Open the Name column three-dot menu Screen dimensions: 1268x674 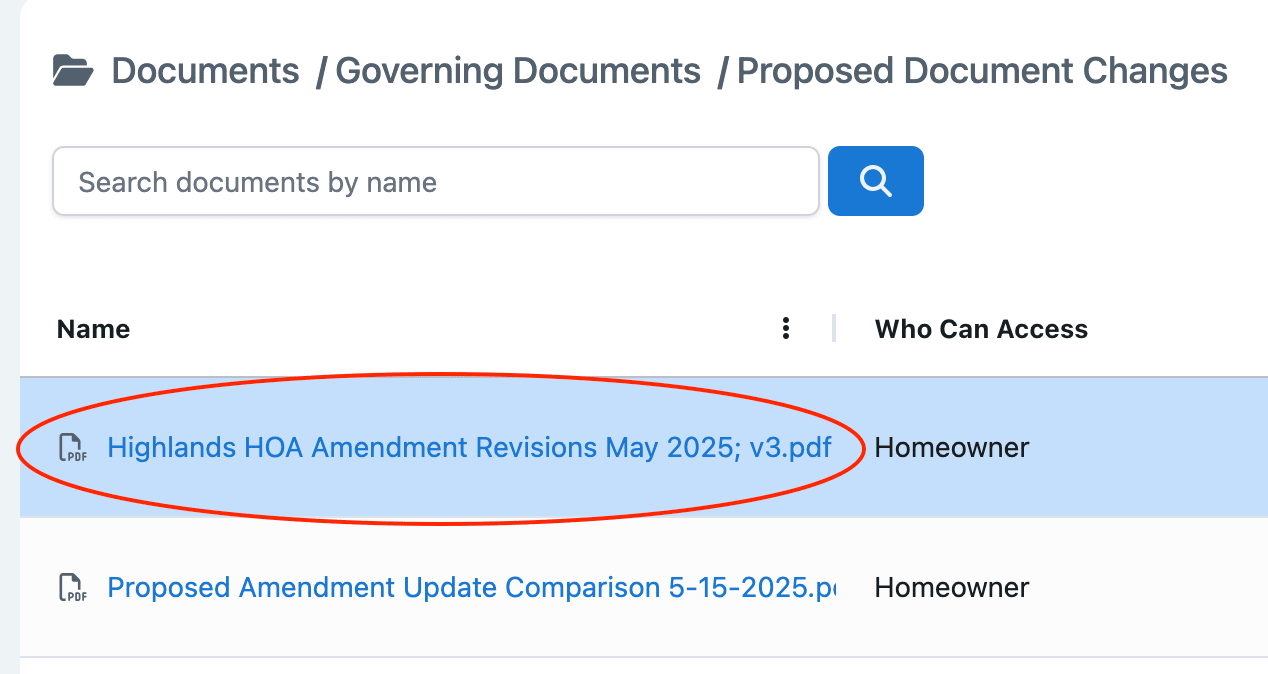click(x=787, y=329)
